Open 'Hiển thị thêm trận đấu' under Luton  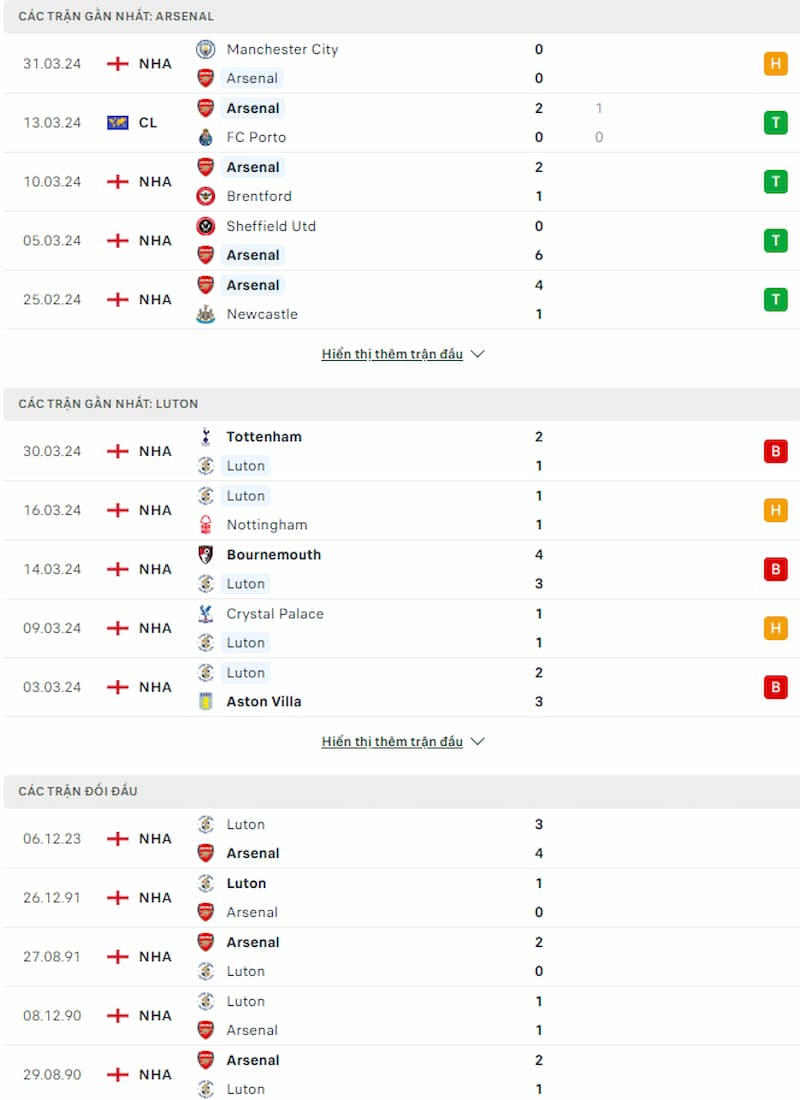[392, 742]
